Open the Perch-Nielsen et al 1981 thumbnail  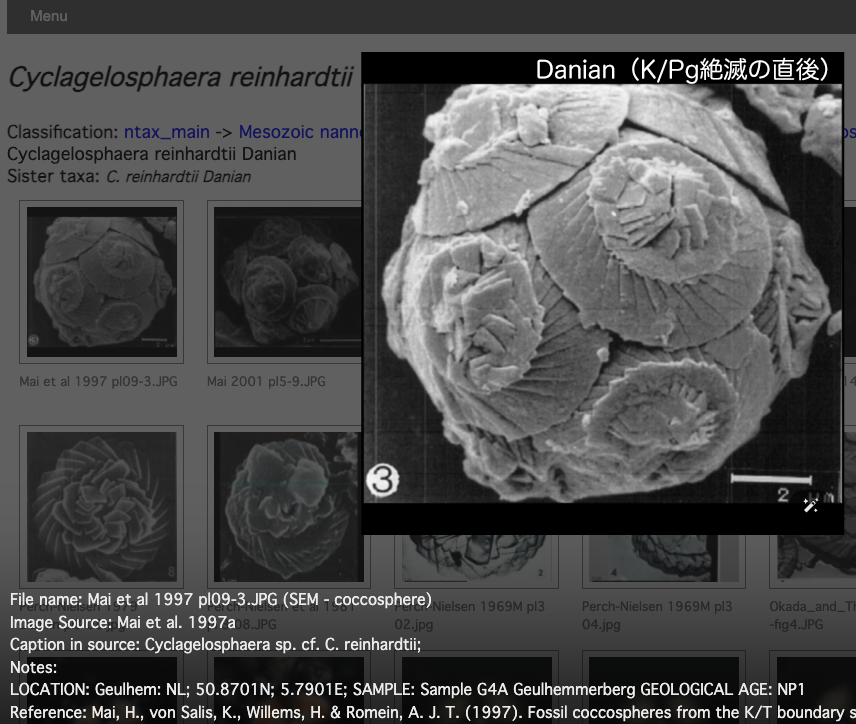285,507
